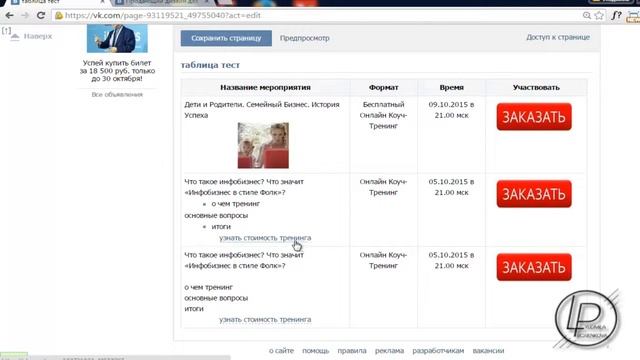Reload the page with the refresh icon
The height and width of the screenshot is (360, 640).
point(41,16)
